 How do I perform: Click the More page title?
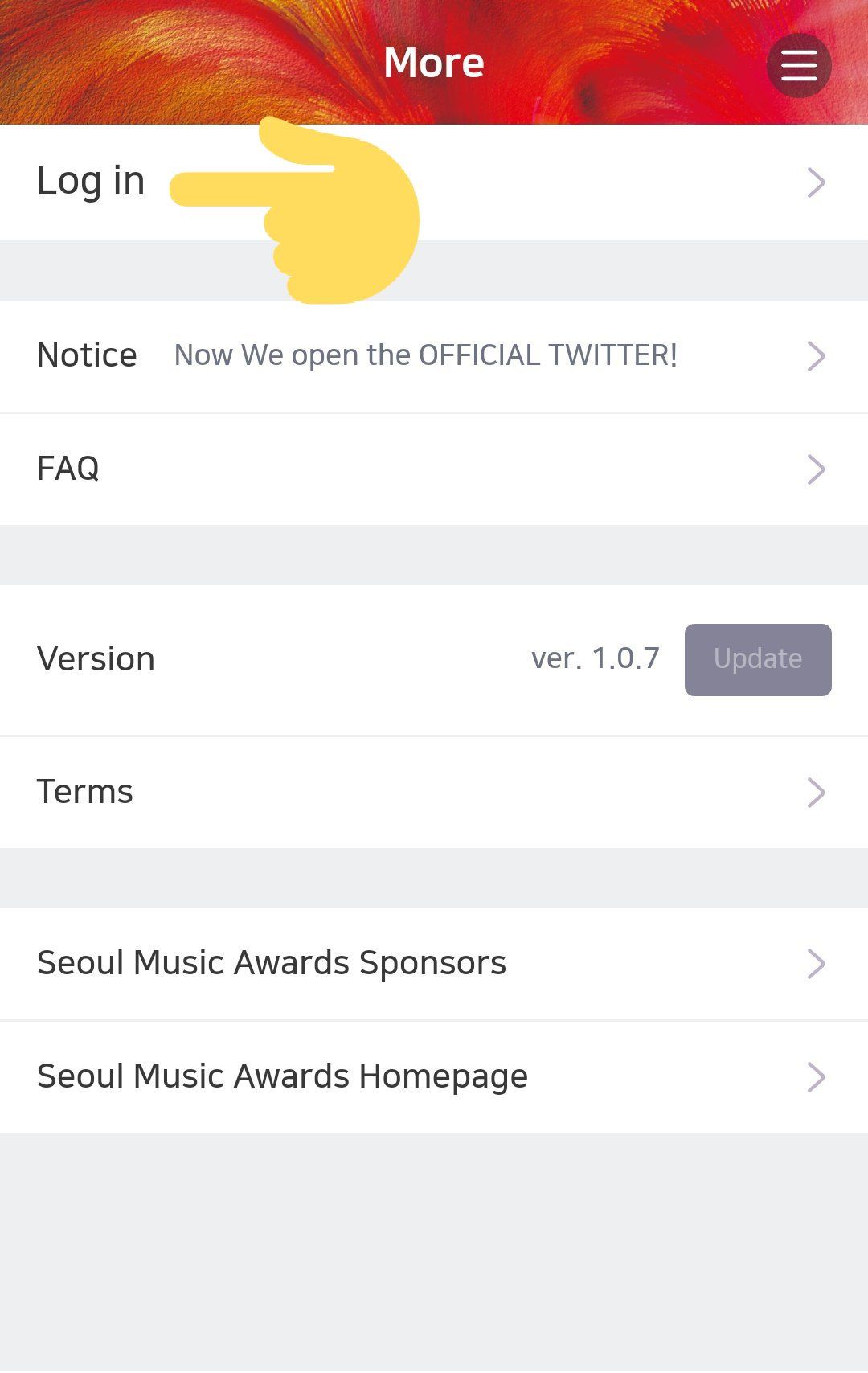[434, 63]
